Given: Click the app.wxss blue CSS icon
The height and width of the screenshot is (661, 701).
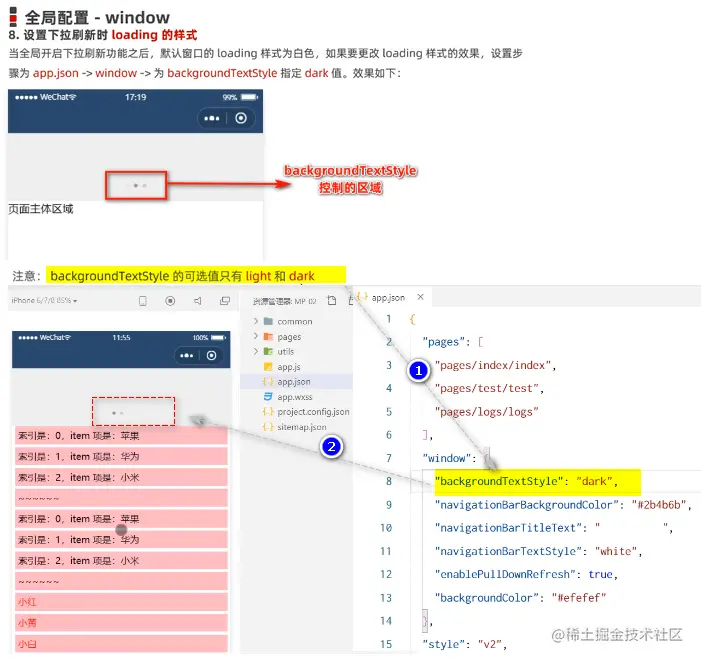Looking at the screenshot, I should 268,396.
